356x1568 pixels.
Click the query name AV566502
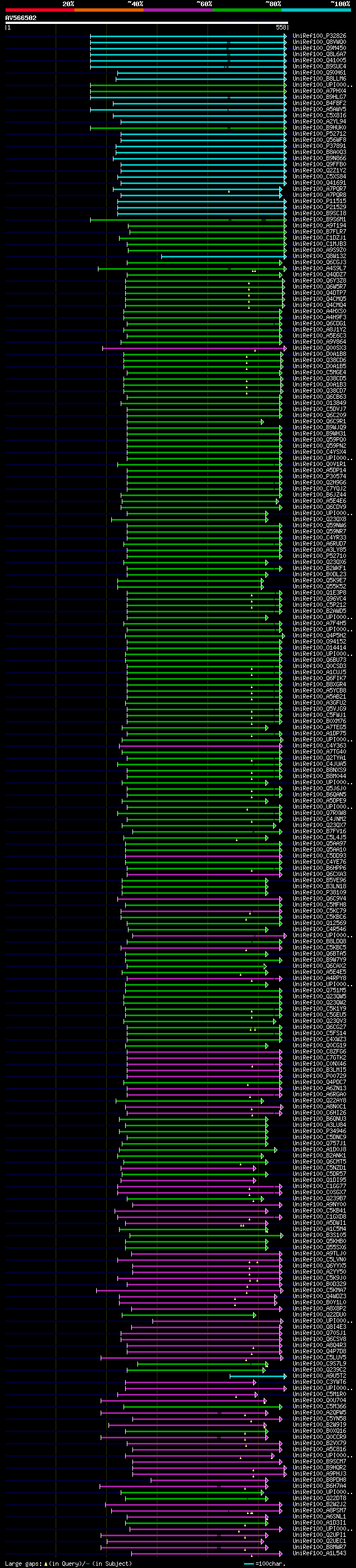(21, 18)
